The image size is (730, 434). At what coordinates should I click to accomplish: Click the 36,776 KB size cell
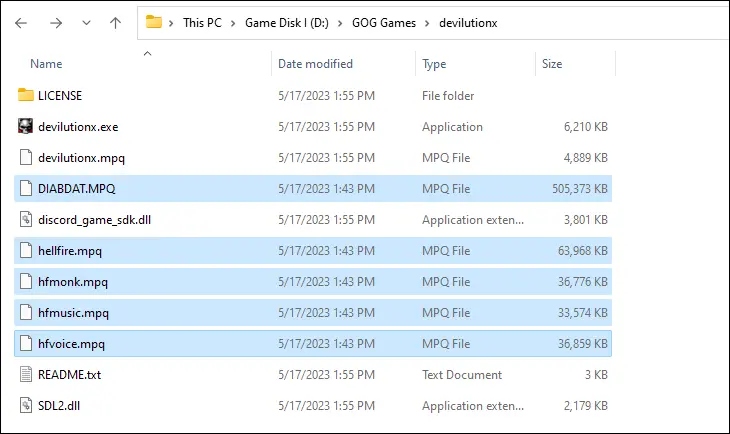583,282
